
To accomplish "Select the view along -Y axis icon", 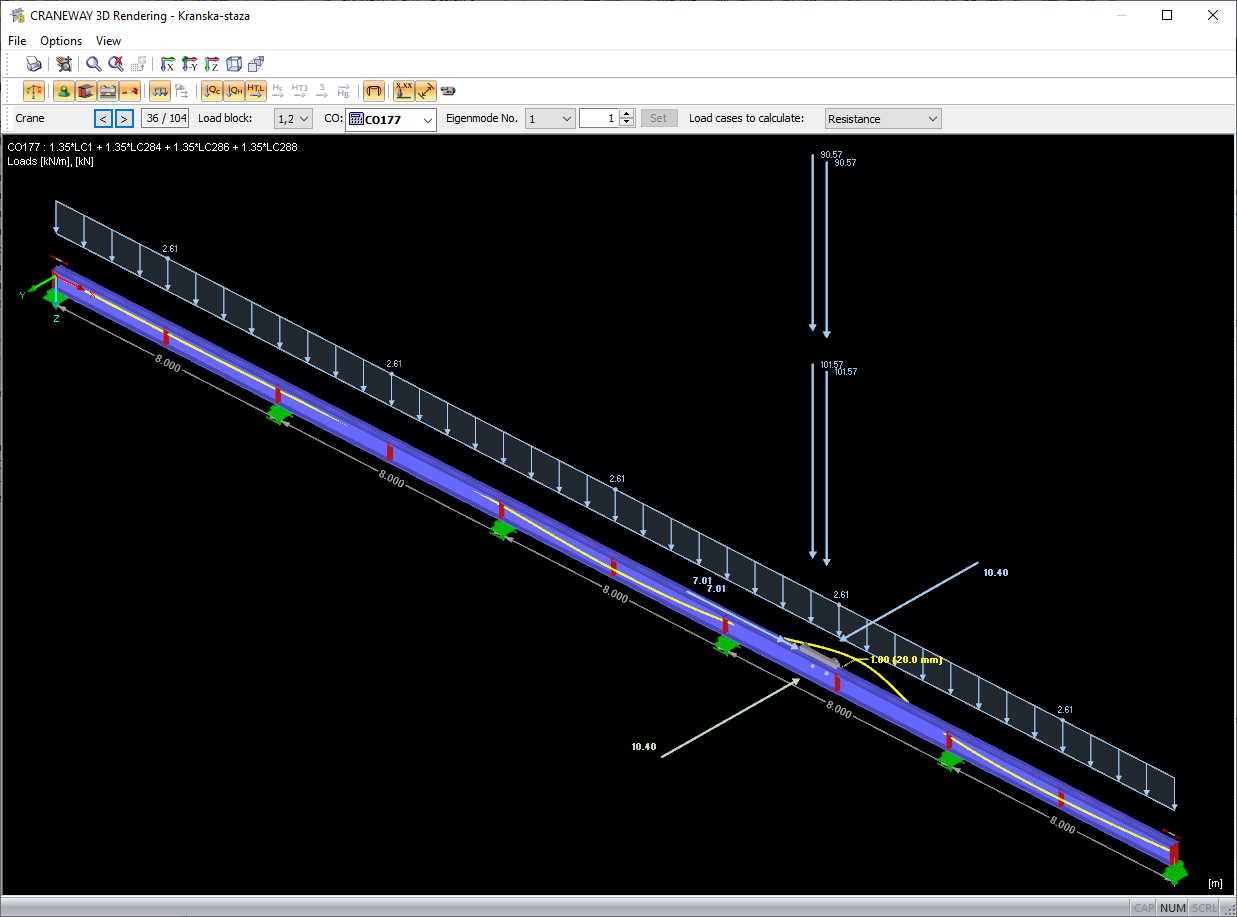I will tap(189, 64).
